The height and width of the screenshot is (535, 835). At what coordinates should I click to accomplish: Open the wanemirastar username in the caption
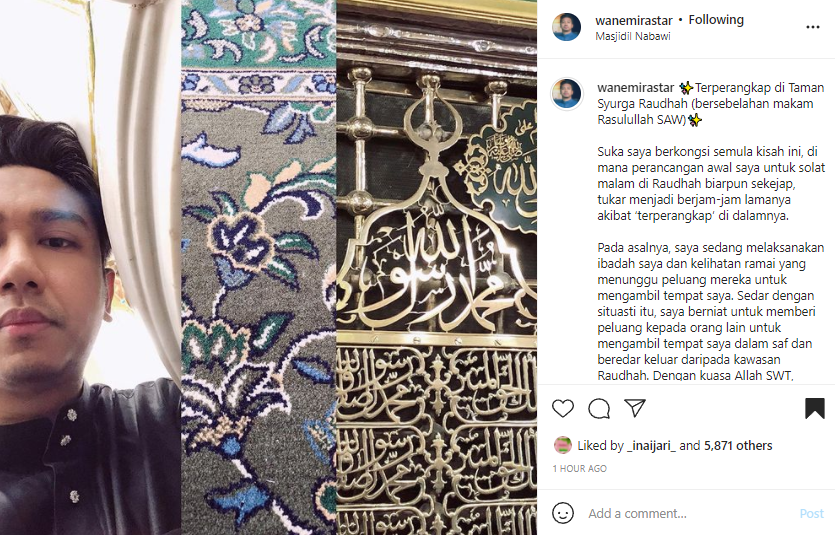pos(636,87)
